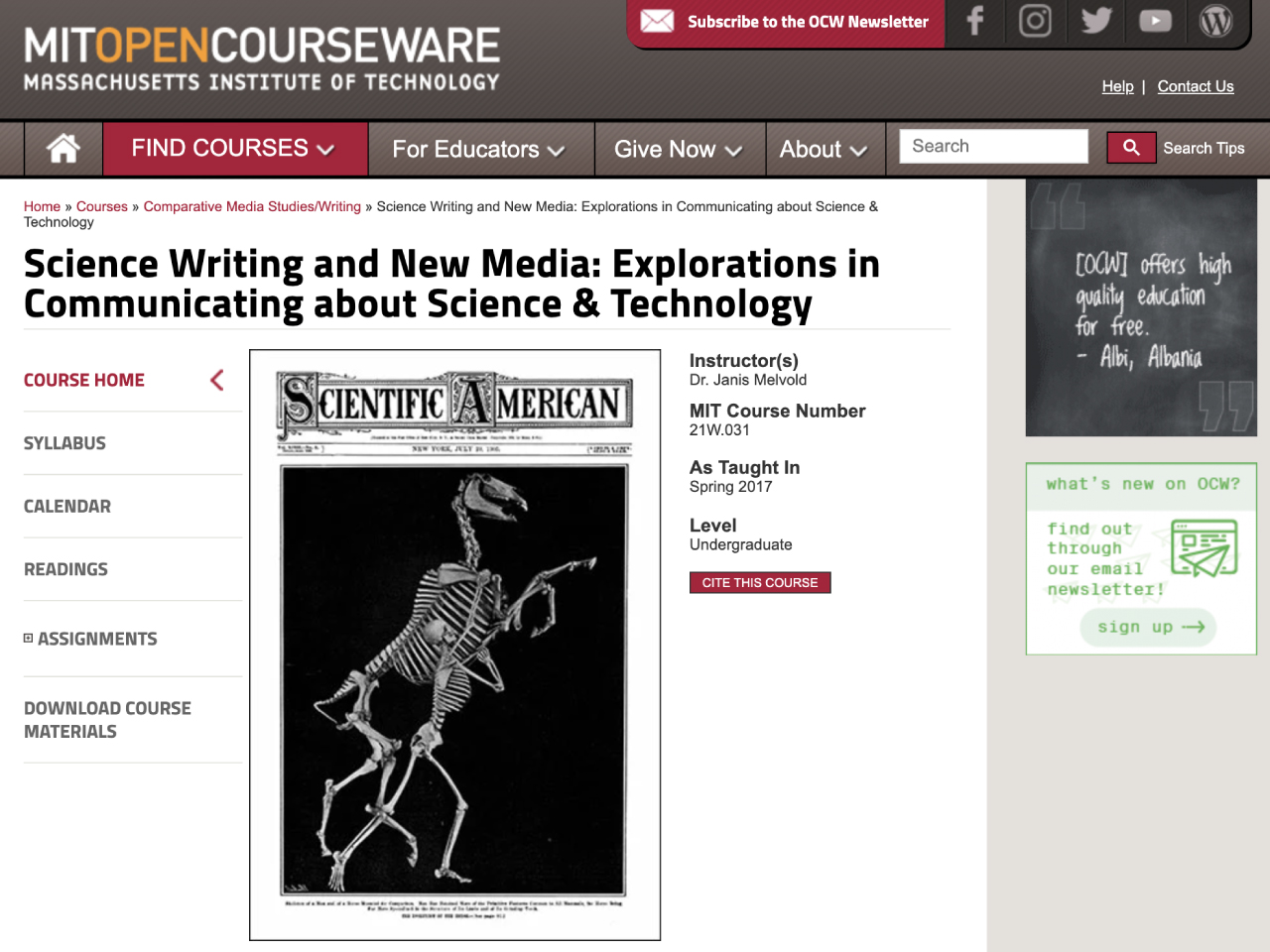This screenshot has height=952, width=1270.
Task: Open the Give Now dropdown
Action: 680,149
